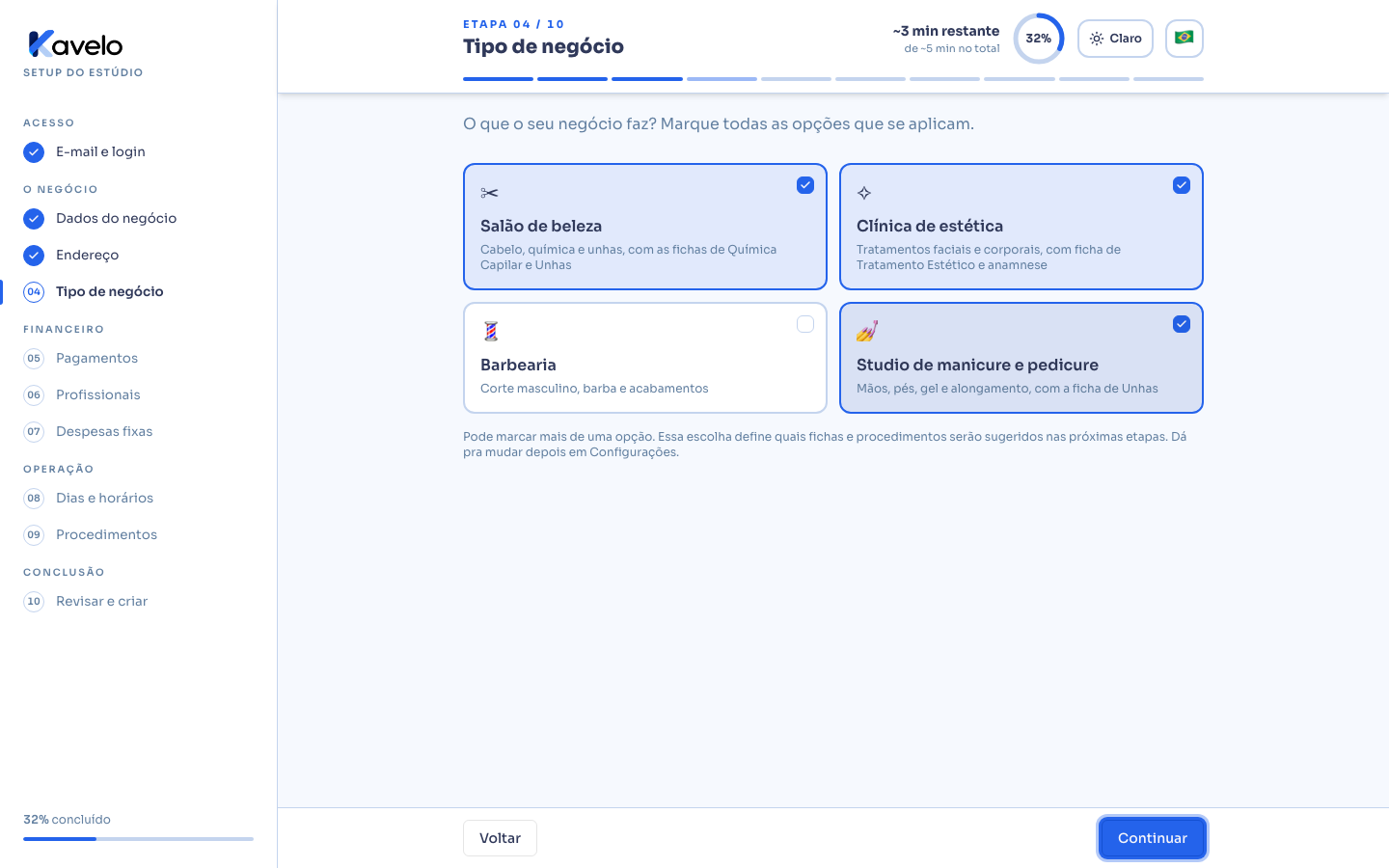Click the 'Dias e horários' step label
This screenshot has width=1389, height=868.
coord(104,498)
